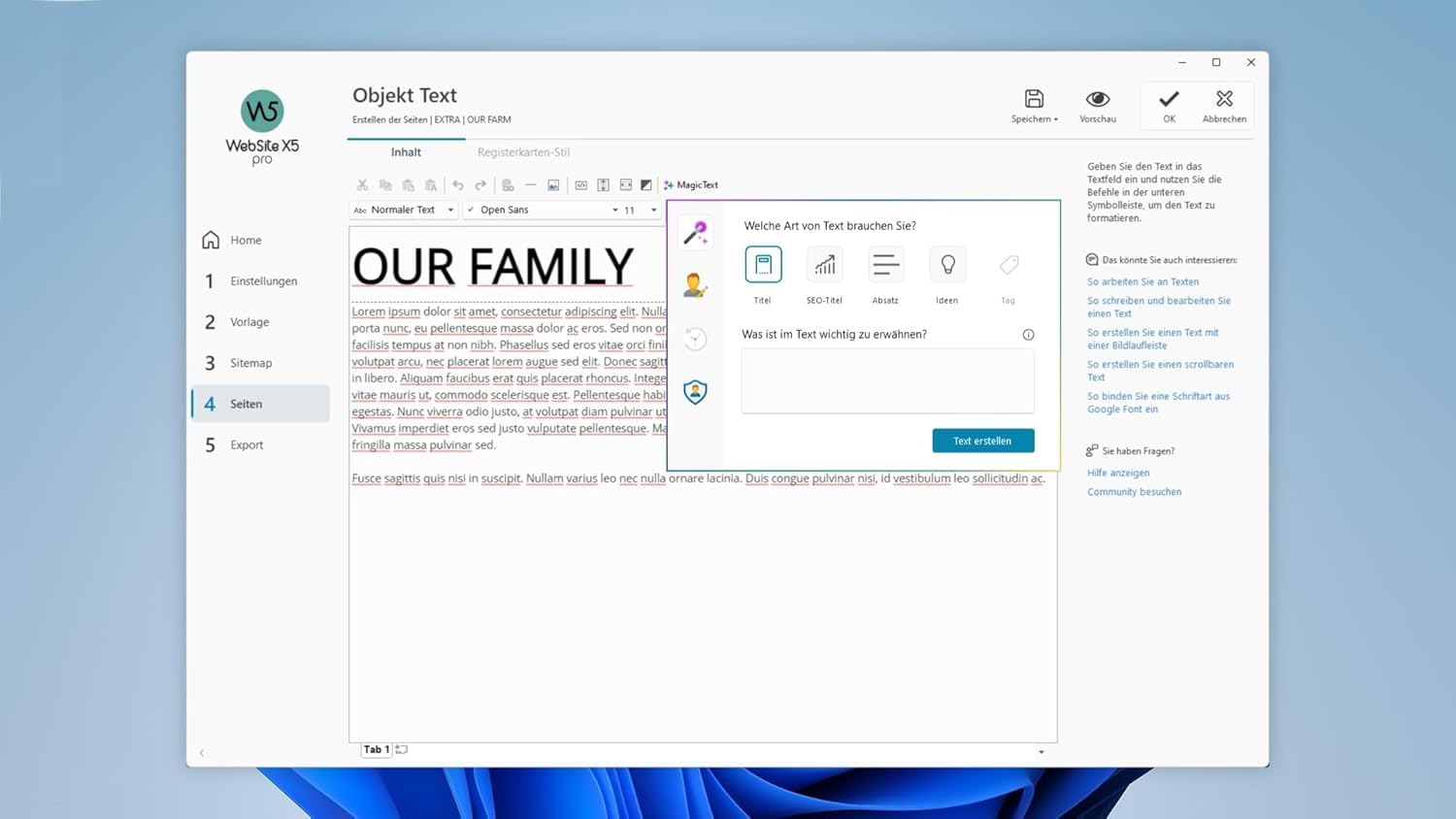
Task: Expand the font size 11 dropdown
Action: click(x=641, y=210)
